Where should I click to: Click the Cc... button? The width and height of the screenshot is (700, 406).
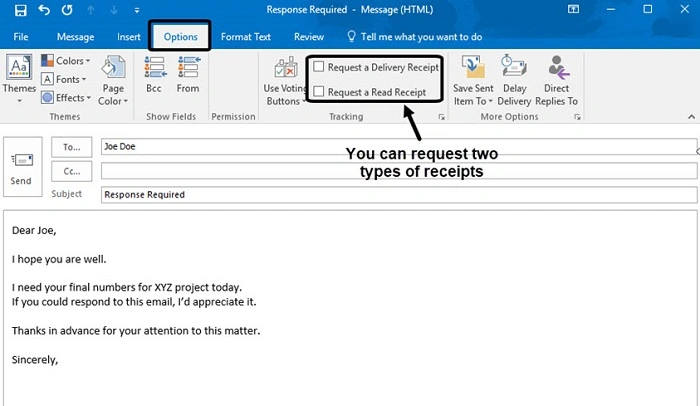click(71, 172)
